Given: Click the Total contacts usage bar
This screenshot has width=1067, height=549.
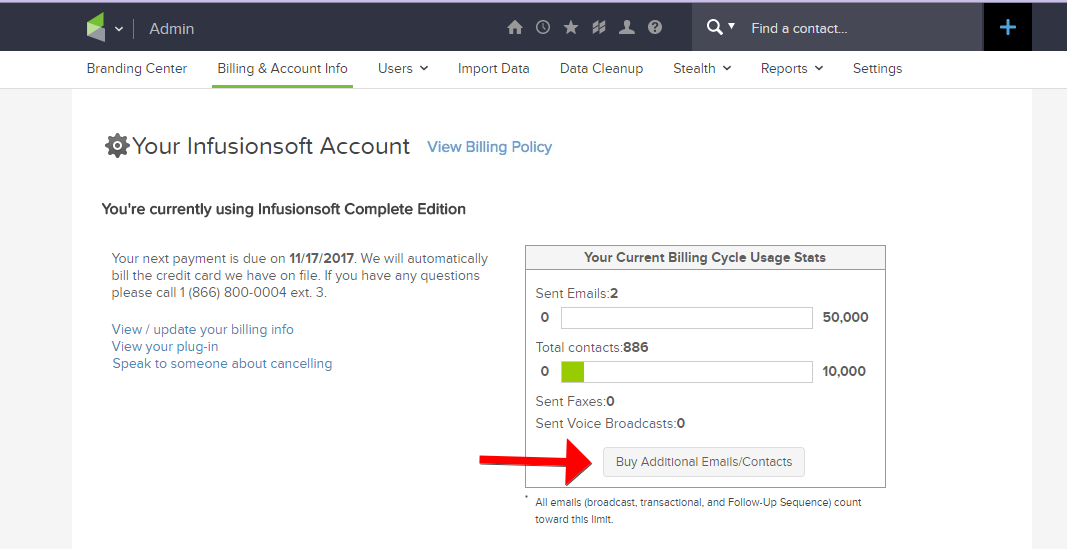Looking at the screenshot, I should point(686,372).
